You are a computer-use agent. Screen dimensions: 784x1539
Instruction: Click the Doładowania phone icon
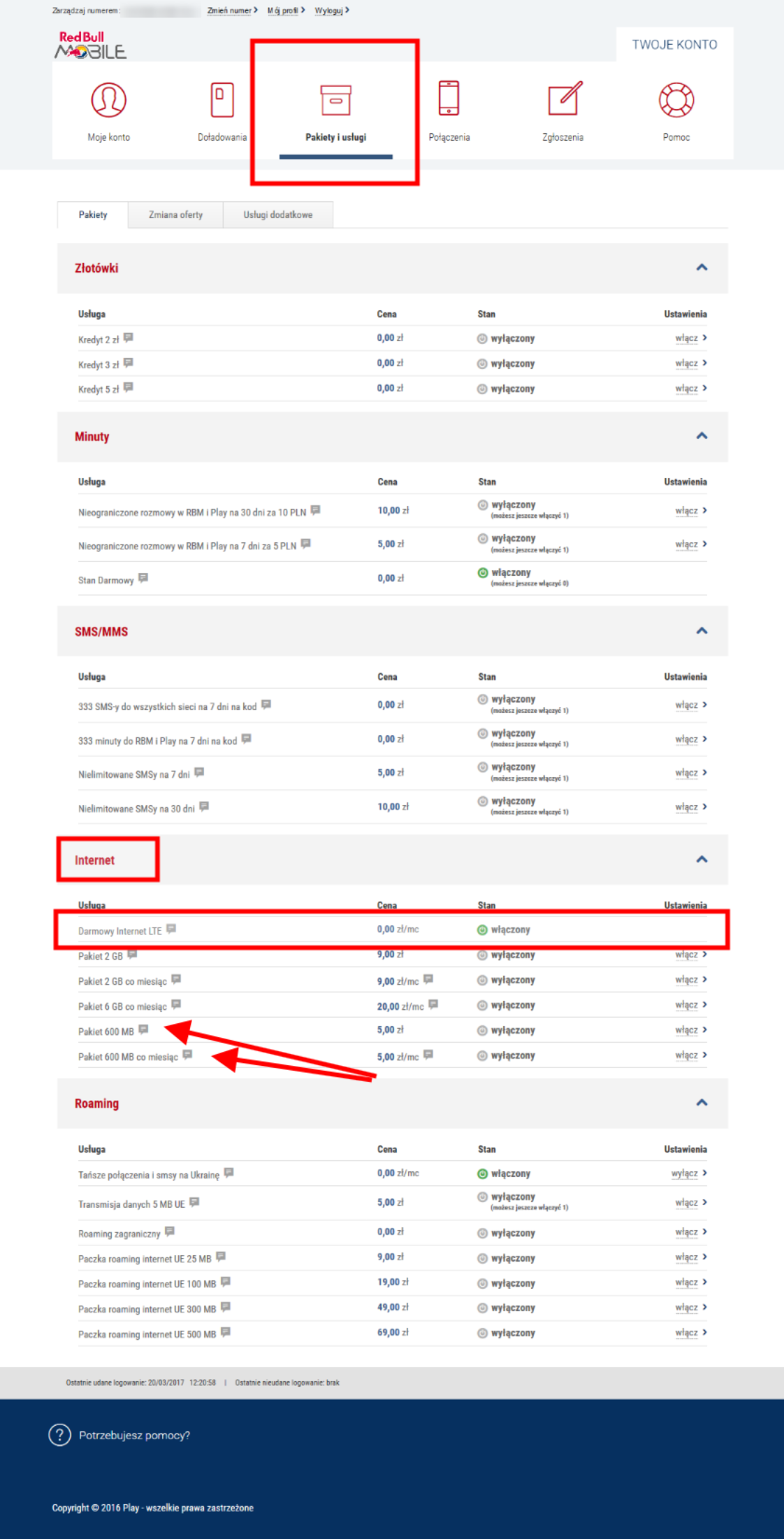[x=222, y=100]
